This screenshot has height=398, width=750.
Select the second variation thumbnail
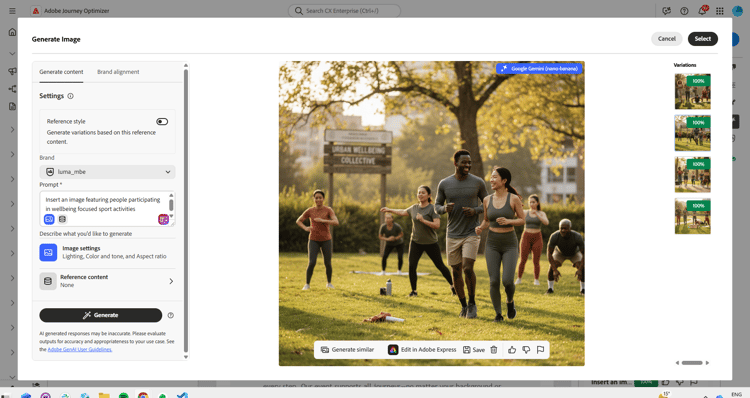point(693,133)
